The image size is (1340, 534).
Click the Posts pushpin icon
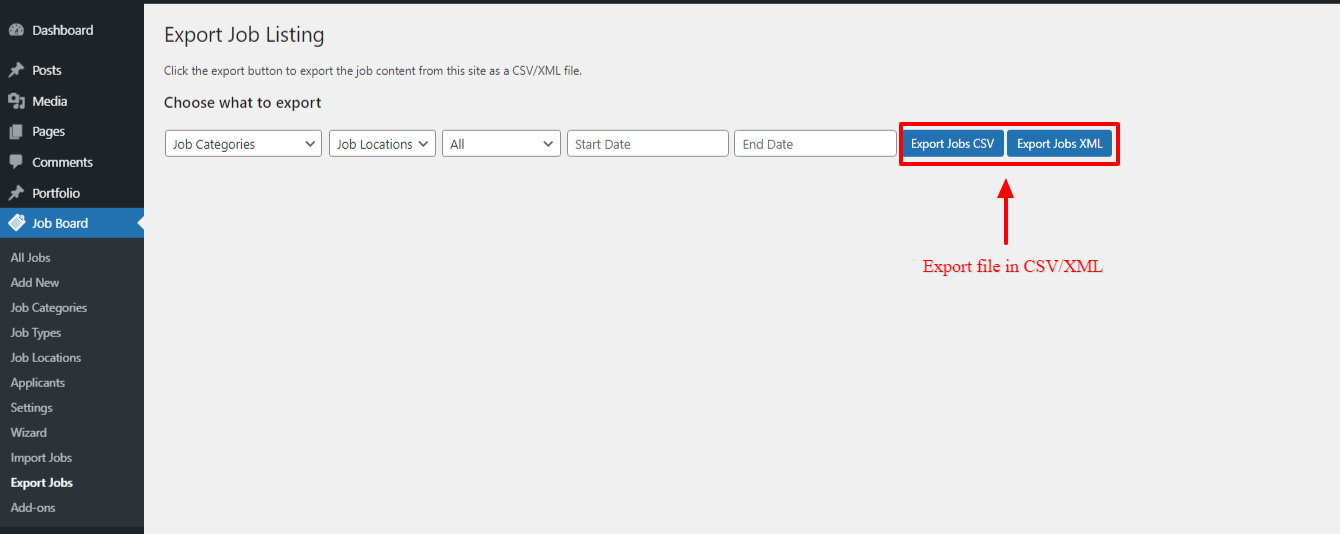pos(16,71)
